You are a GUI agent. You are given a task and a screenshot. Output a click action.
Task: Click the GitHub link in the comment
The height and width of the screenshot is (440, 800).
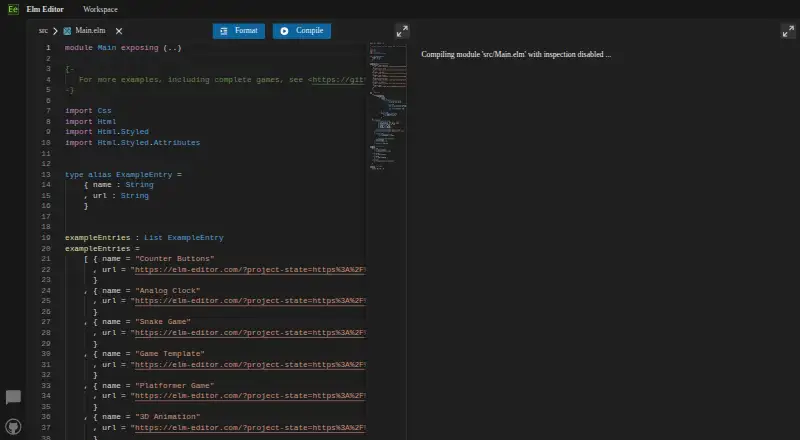pos(339,80)
